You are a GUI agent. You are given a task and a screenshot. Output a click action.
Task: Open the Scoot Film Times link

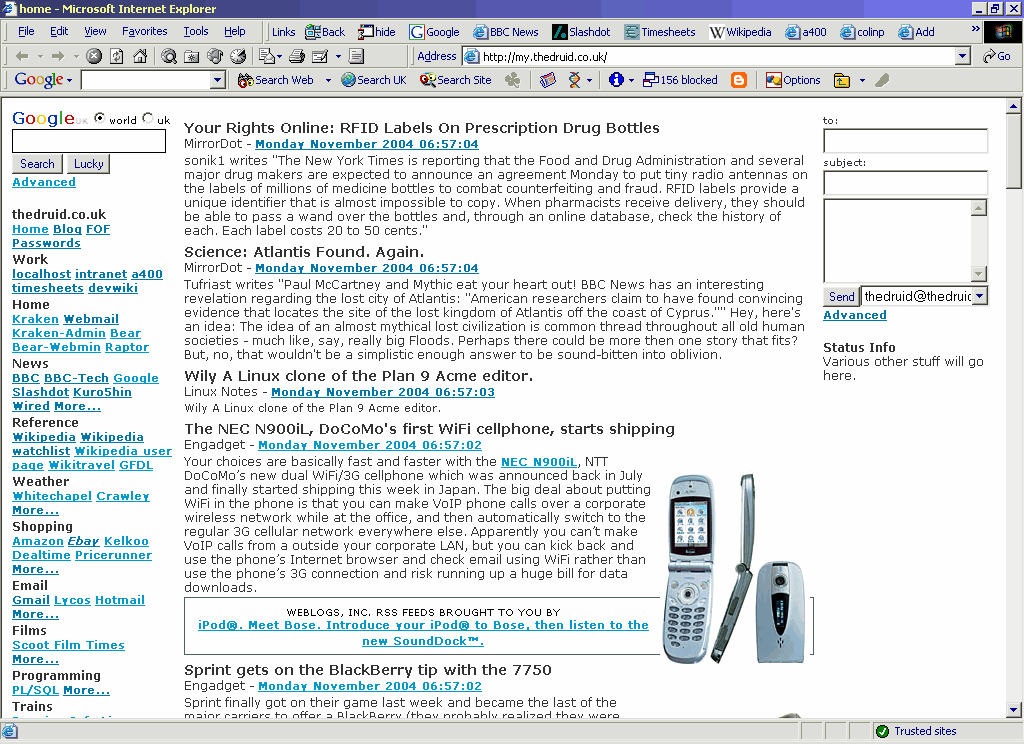pos(69,645)
